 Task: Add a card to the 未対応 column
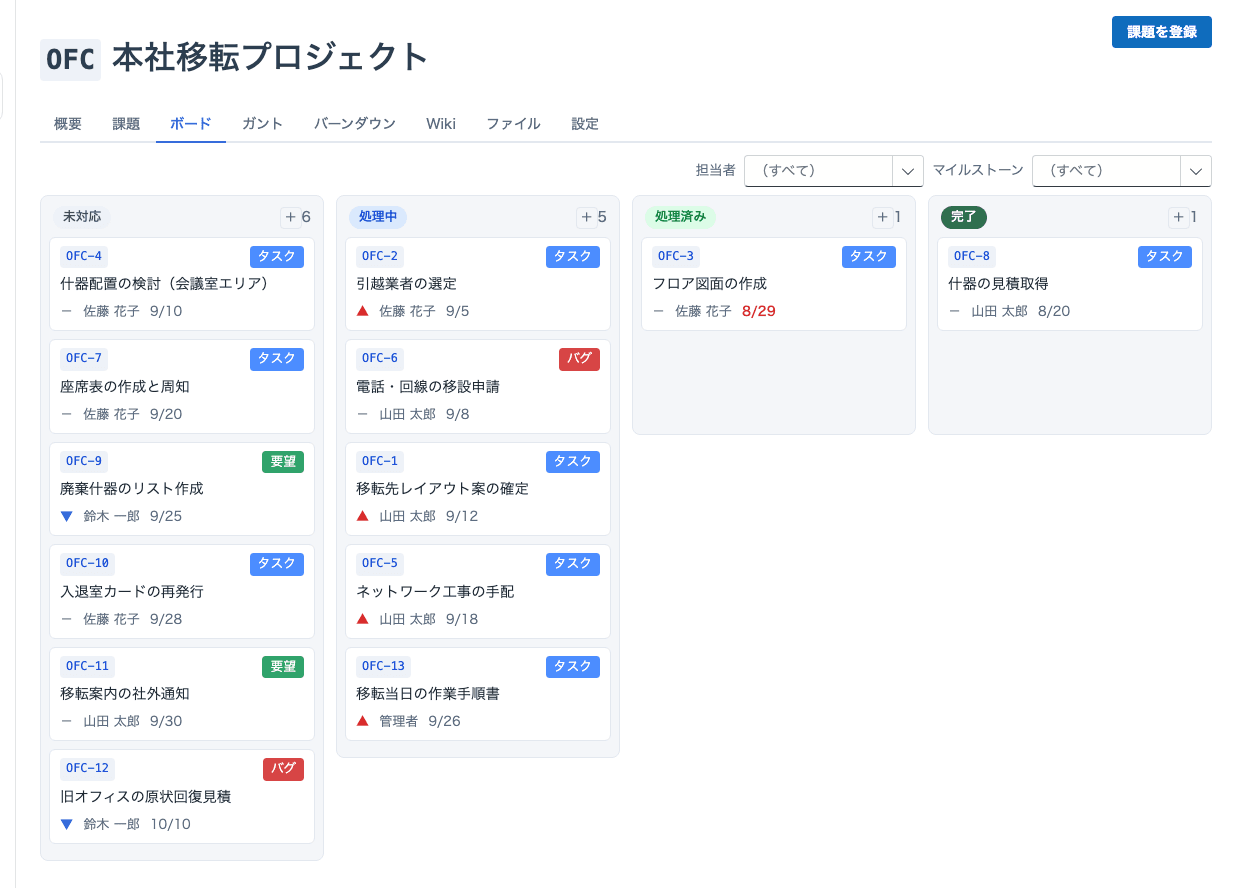(x=291, y=217)
